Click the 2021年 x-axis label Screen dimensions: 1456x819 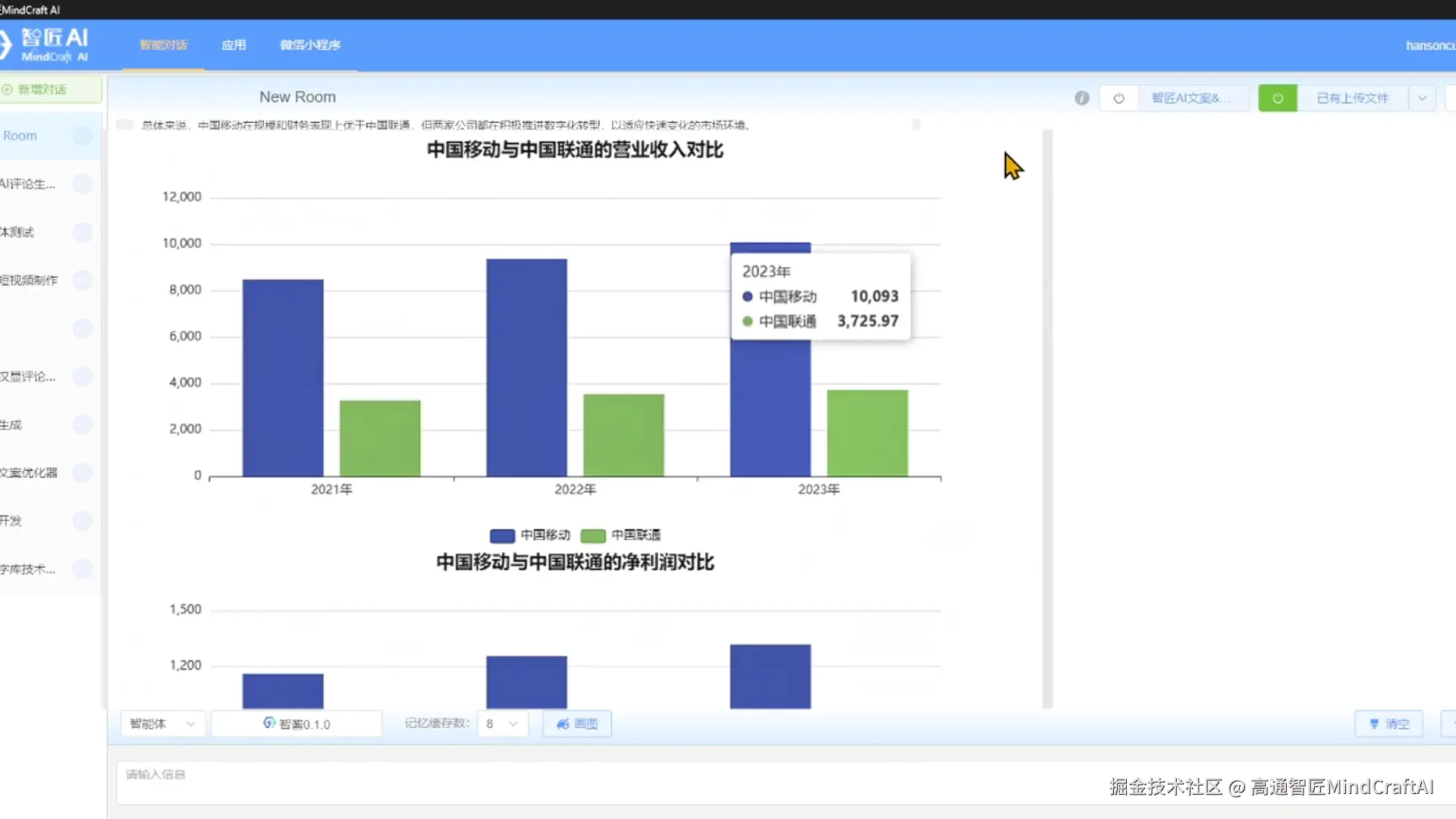point(331,489)
